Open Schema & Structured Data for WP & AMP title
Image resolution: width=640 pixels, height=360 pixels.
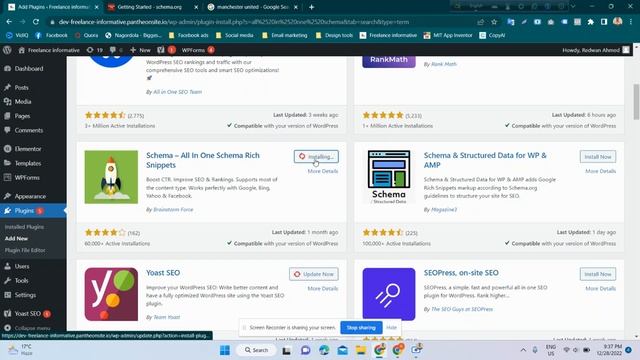pyautogui.click(x=485, y=160)
